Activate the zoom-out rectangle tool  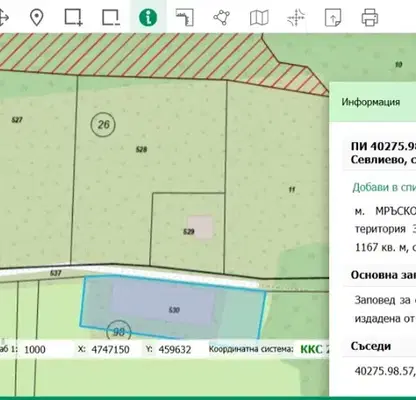[111, 17]
